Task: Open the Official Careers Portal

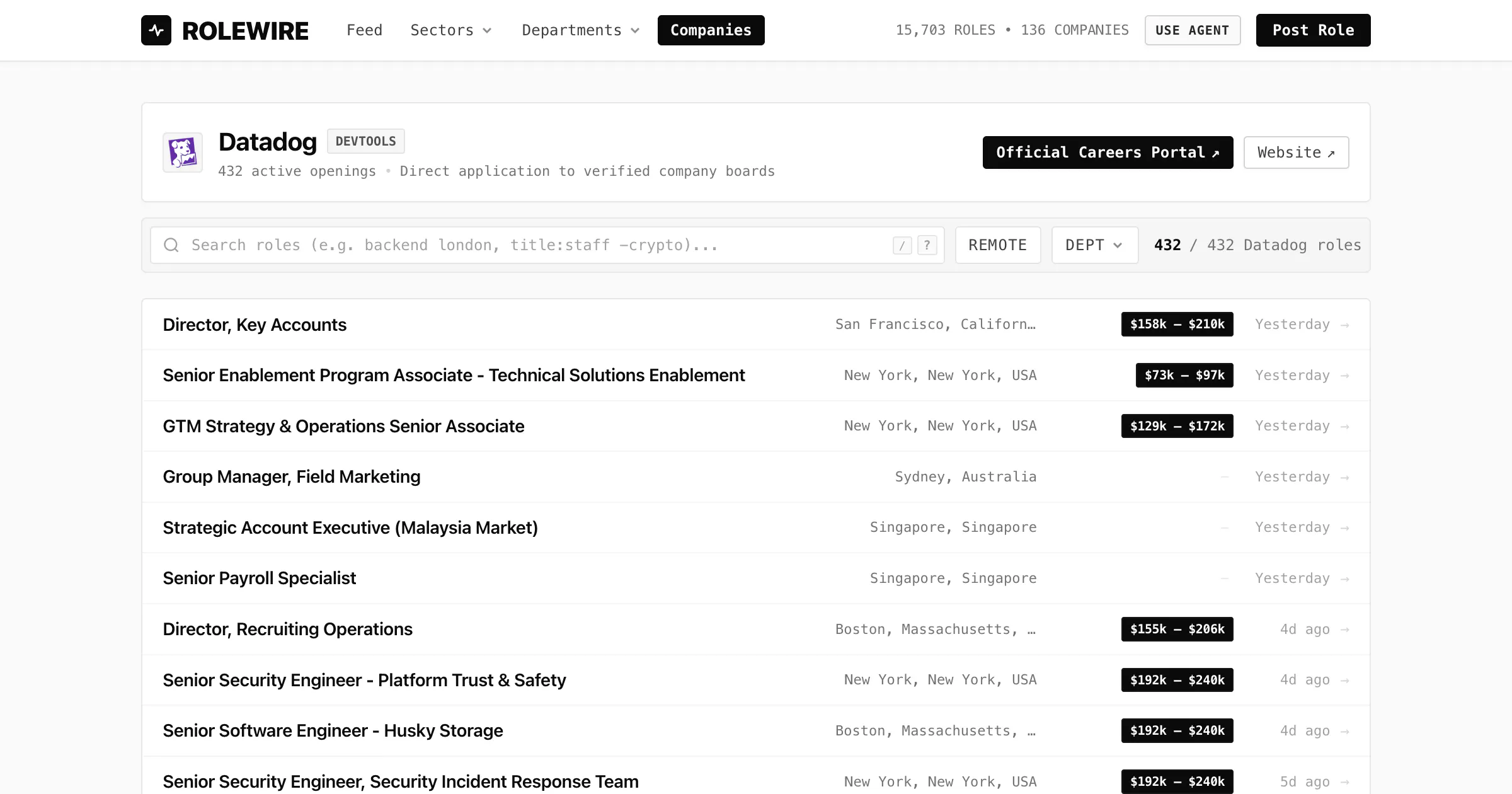Action: coord(1108,152)
